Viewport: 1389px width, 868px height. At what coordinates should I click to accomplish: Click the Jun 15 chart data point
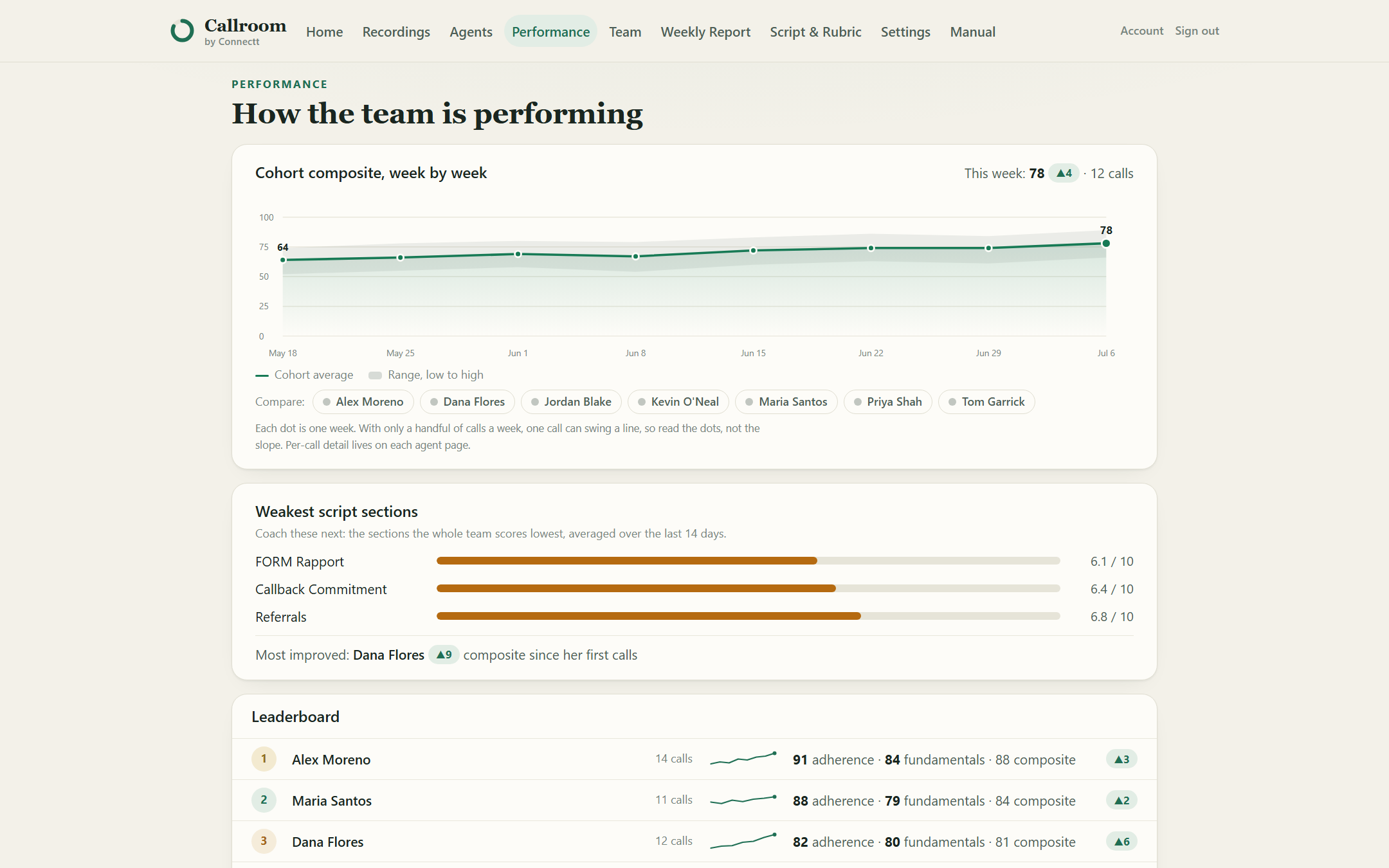click(x=753, y=250)
